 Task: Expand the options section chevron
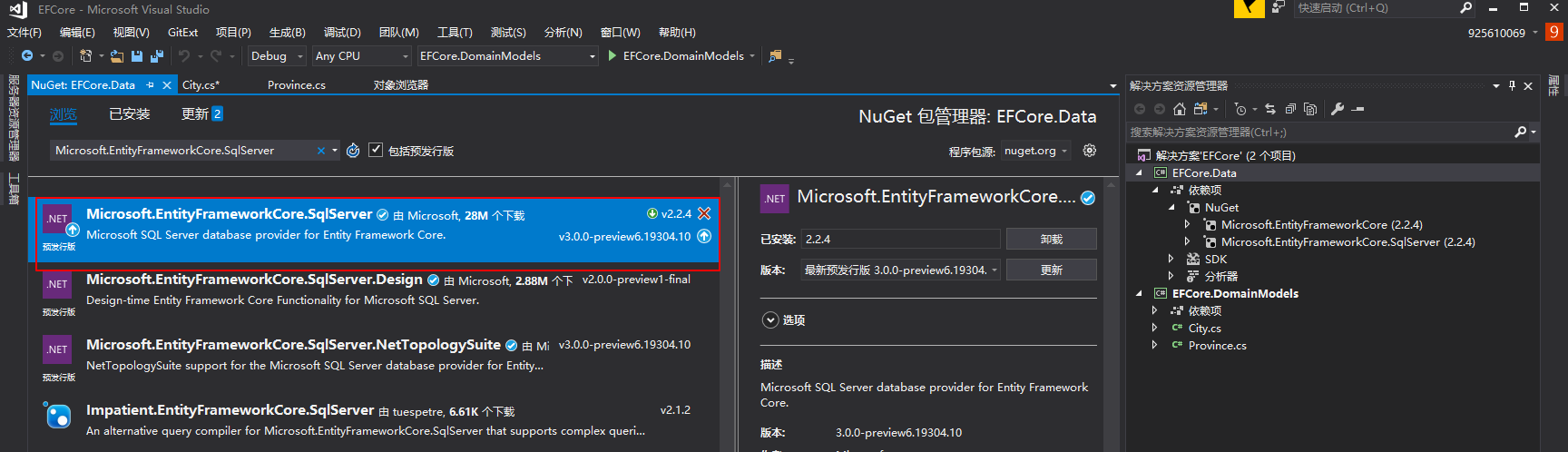click(770, 320)
